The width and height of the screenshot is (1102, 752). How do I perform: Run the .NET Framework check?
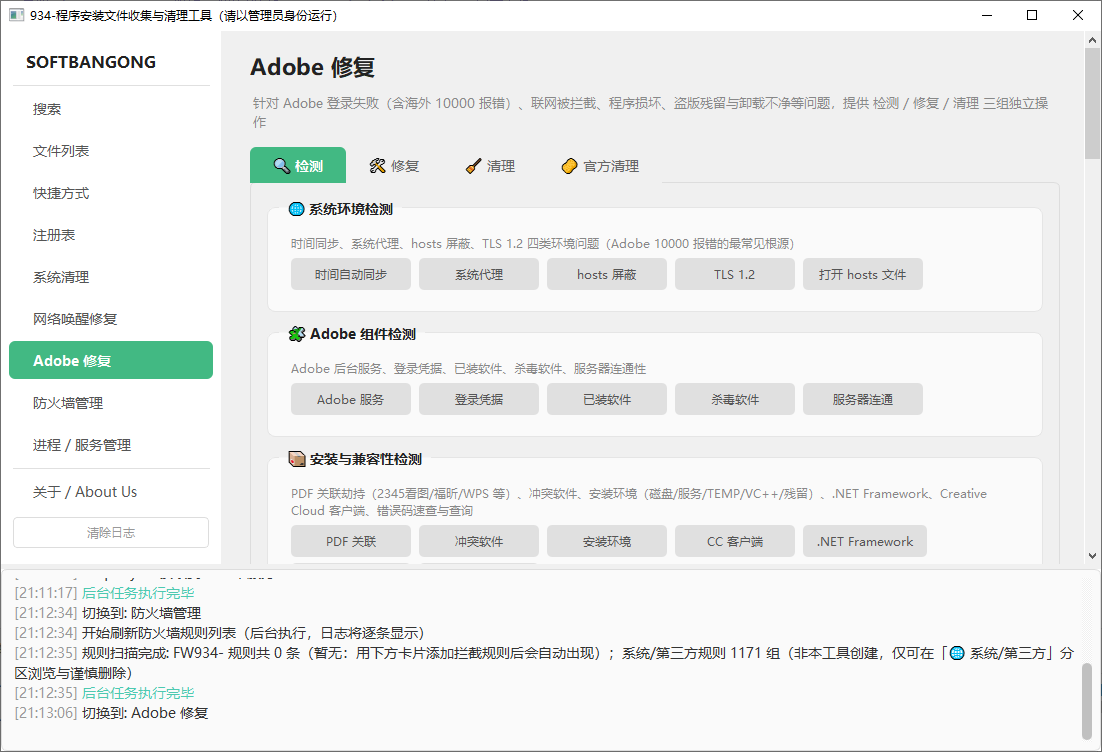point(864,541)
